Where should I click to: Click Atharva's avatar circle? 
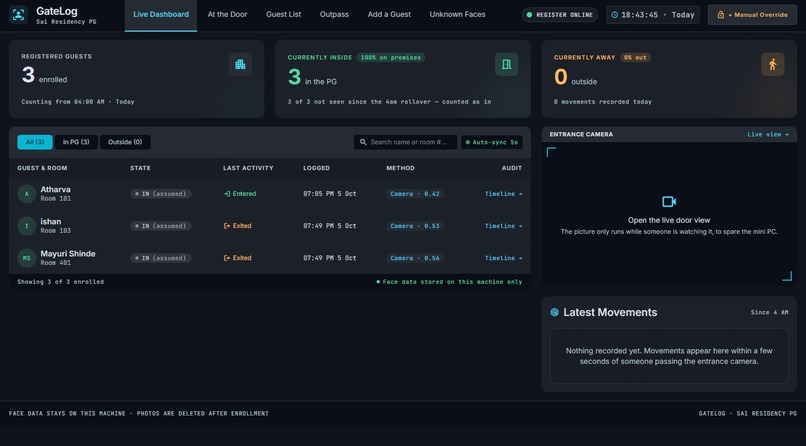point(27,194)
